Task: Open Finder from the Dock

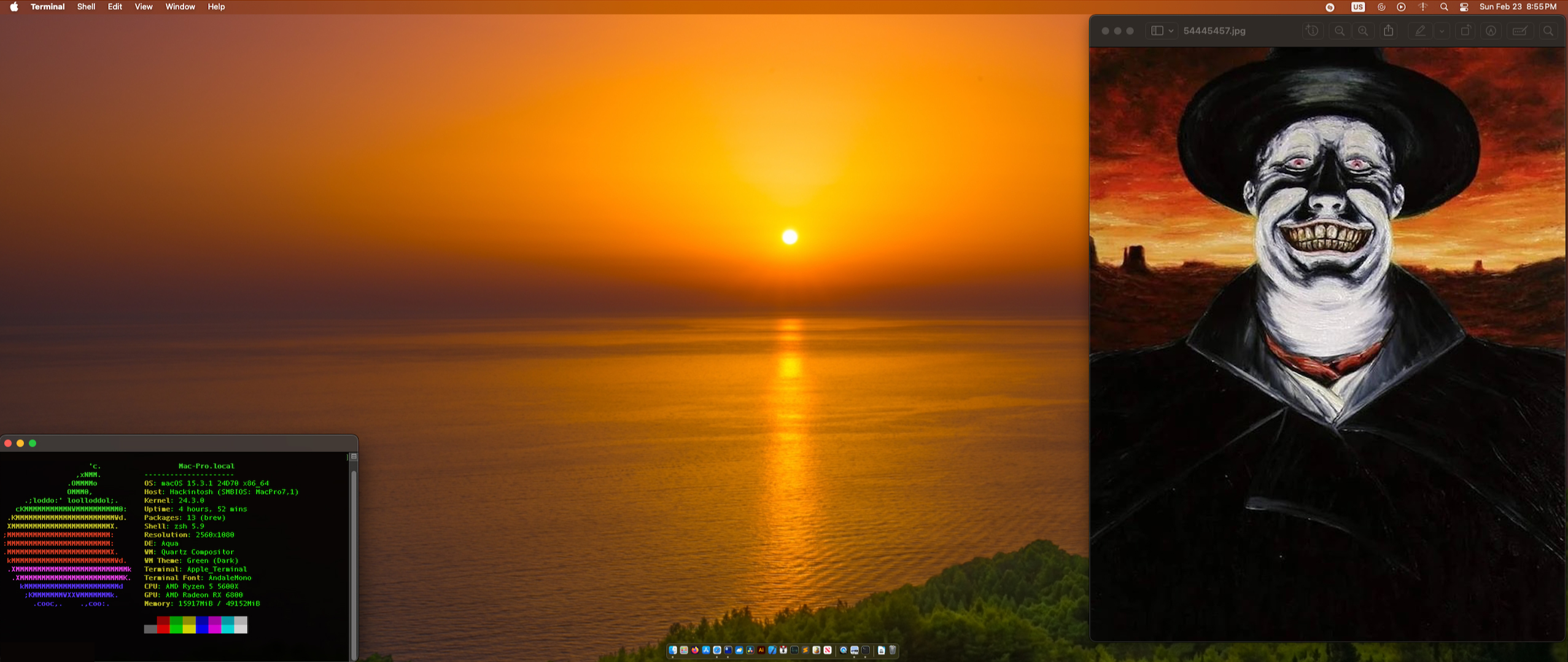Action: pyautogui.click(x=673, y=650)
